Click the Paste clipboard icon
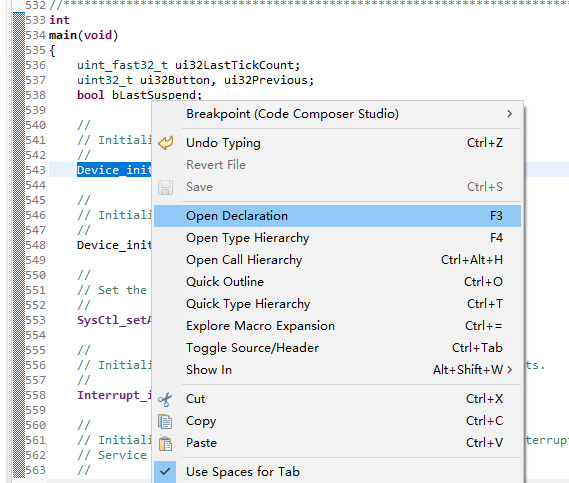This screenshot has height=483, width=569. click(165, 443)
